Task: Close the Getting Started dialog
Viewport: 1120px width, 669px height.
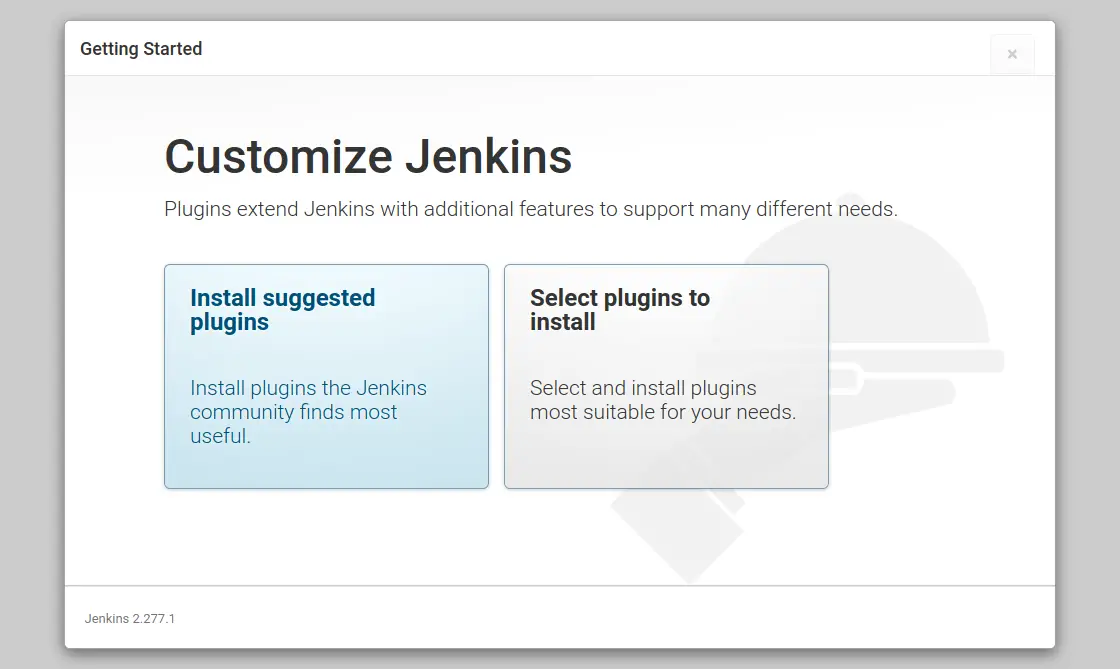Action: (1012, 54)
